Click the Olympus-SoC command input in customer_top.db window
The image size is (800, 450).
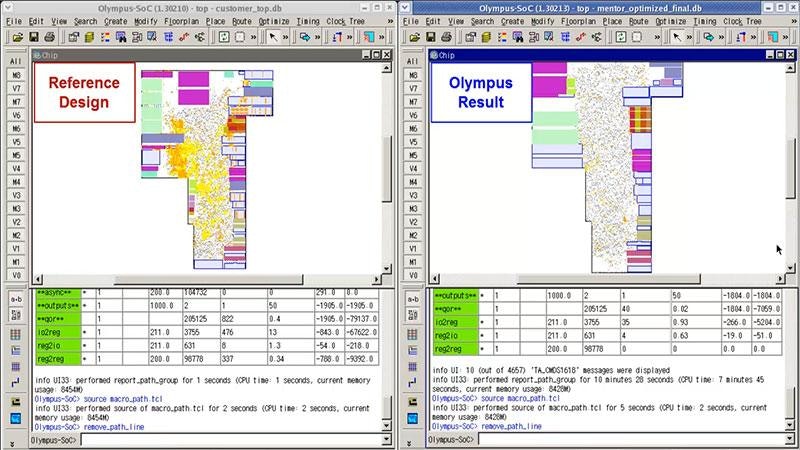point(231,439)
